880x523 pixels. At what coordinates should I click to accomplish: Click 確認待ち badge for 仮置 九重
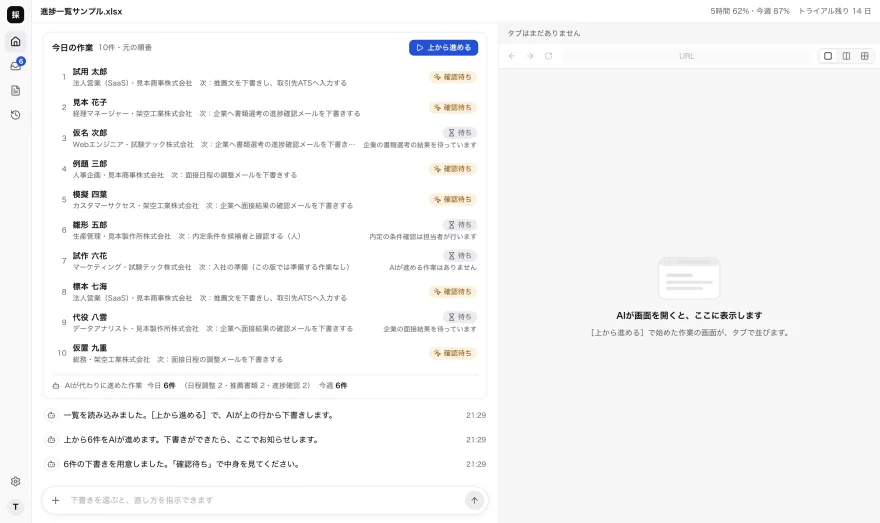pyautogui.click(x=453, y=353)
